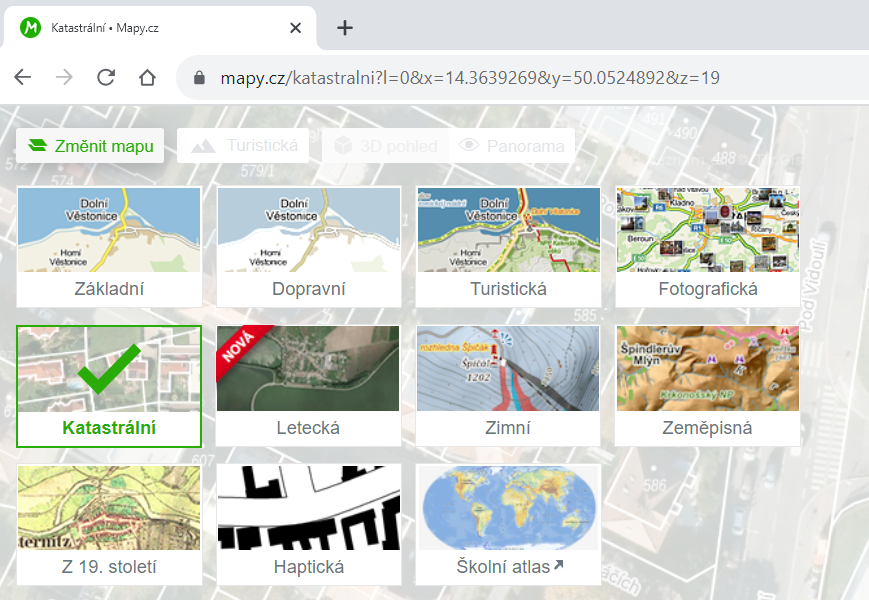869x600 pixels.
Task: Open the Školní atlas external link
Action: tap(508, 525)
